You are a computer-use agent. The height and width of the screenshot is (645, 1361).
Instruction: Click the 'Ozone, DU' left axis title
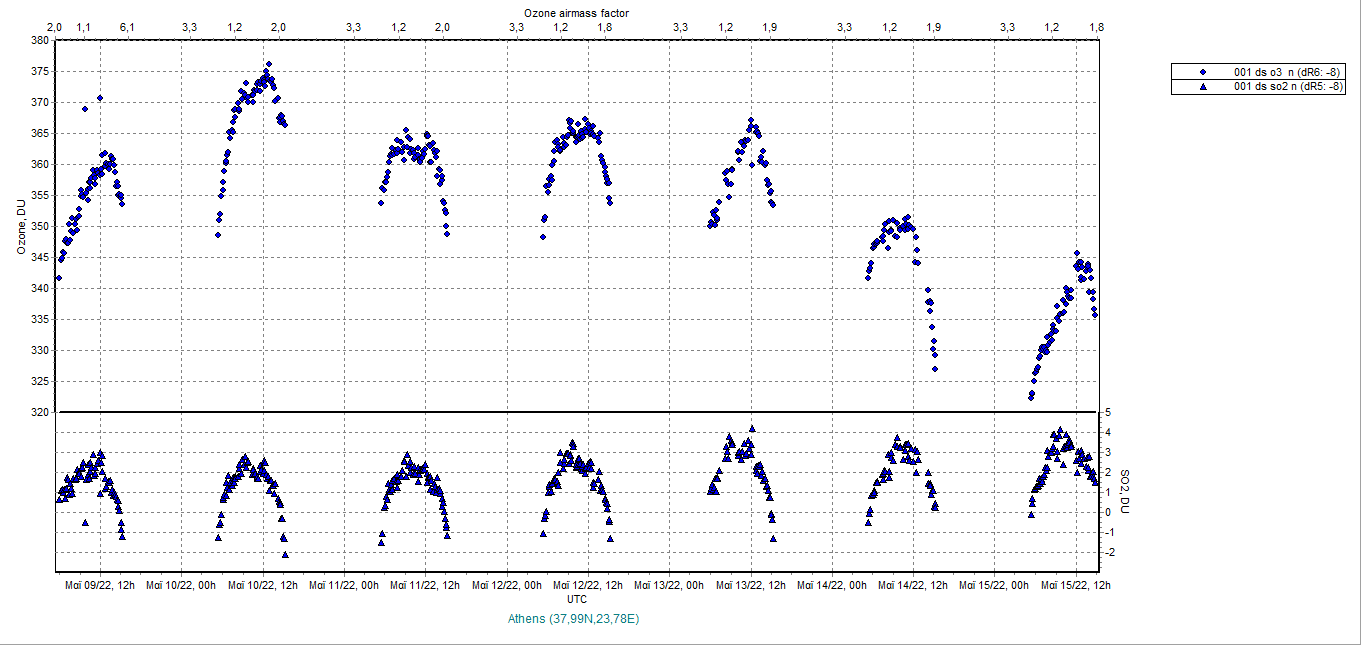[20, 226]
